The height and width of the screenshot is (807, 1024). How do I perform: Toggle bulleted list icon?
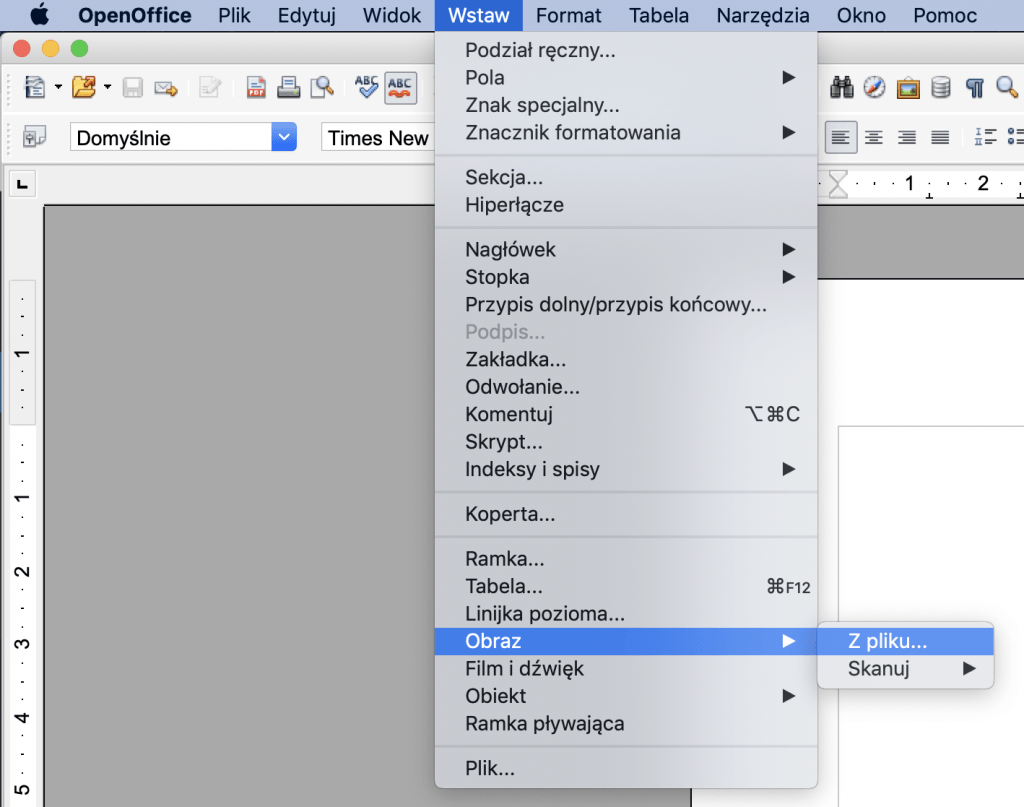[1016, 136]
